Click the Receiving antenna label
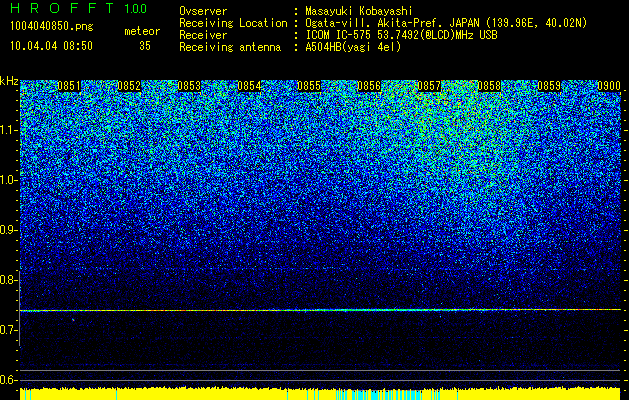Image resolution: width=629 pixels, height=400 pixels. coord(230,47)
